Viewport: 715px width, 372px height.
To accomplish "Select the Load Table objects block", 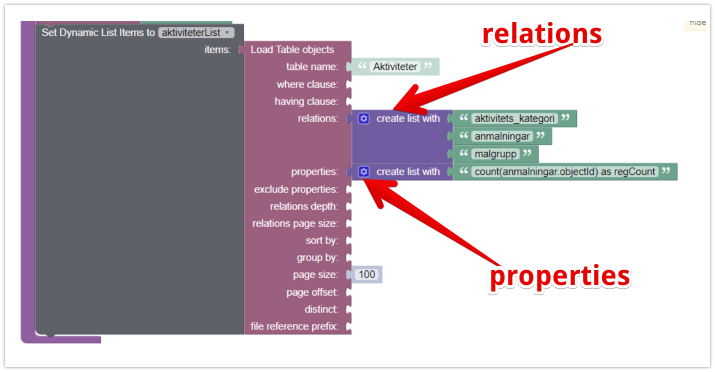I will click(x=292, y=50).
